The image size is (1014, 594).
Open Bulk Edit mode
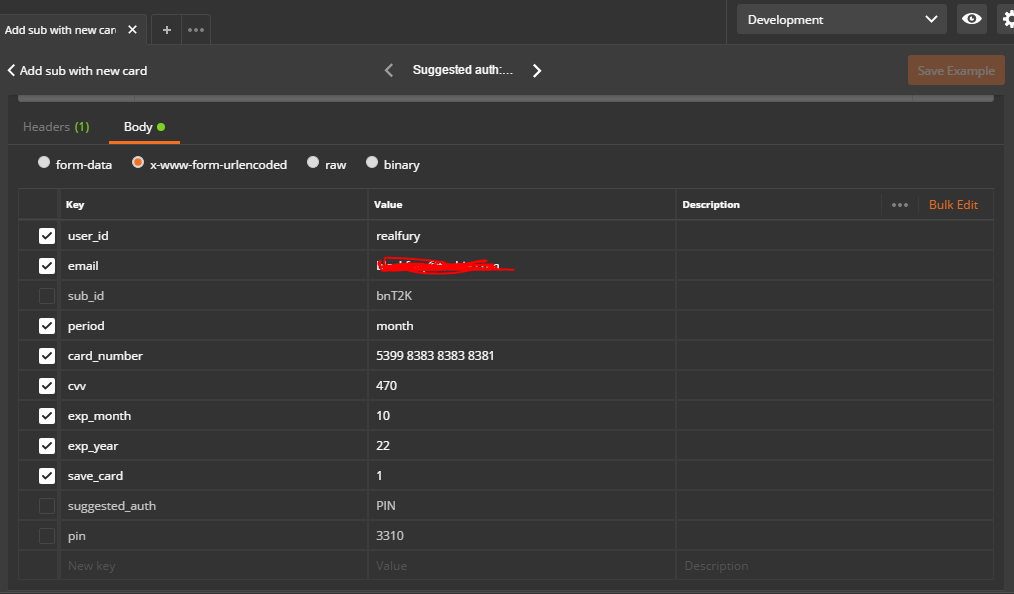point(953,204)
